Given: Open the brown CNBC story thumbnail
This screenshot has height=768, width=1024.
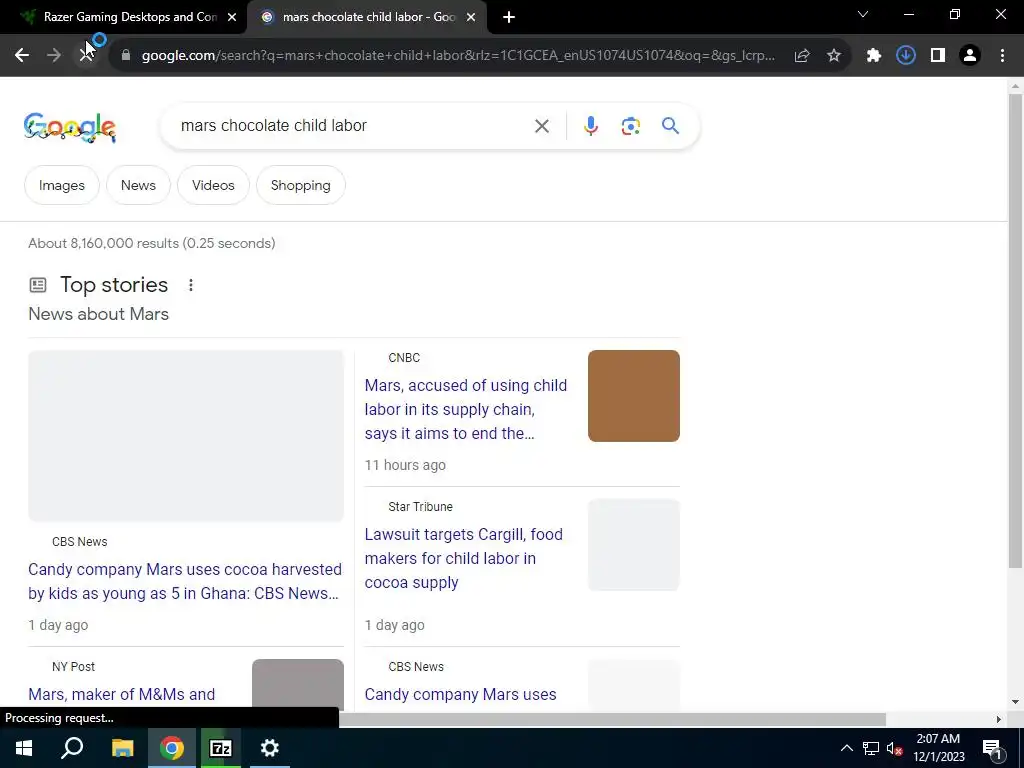Looking at the screenshot, I should tap(633, 396).
